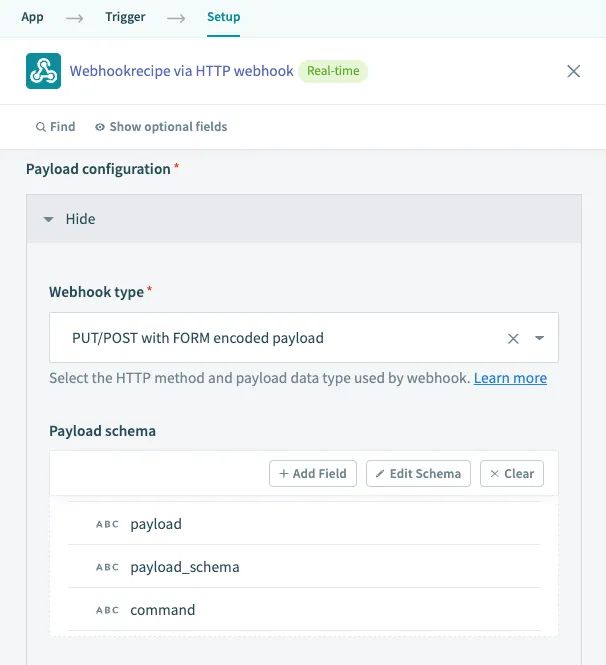Select the command field row
The height and width of the screenshot is (665, 606).
click(163, 610)
